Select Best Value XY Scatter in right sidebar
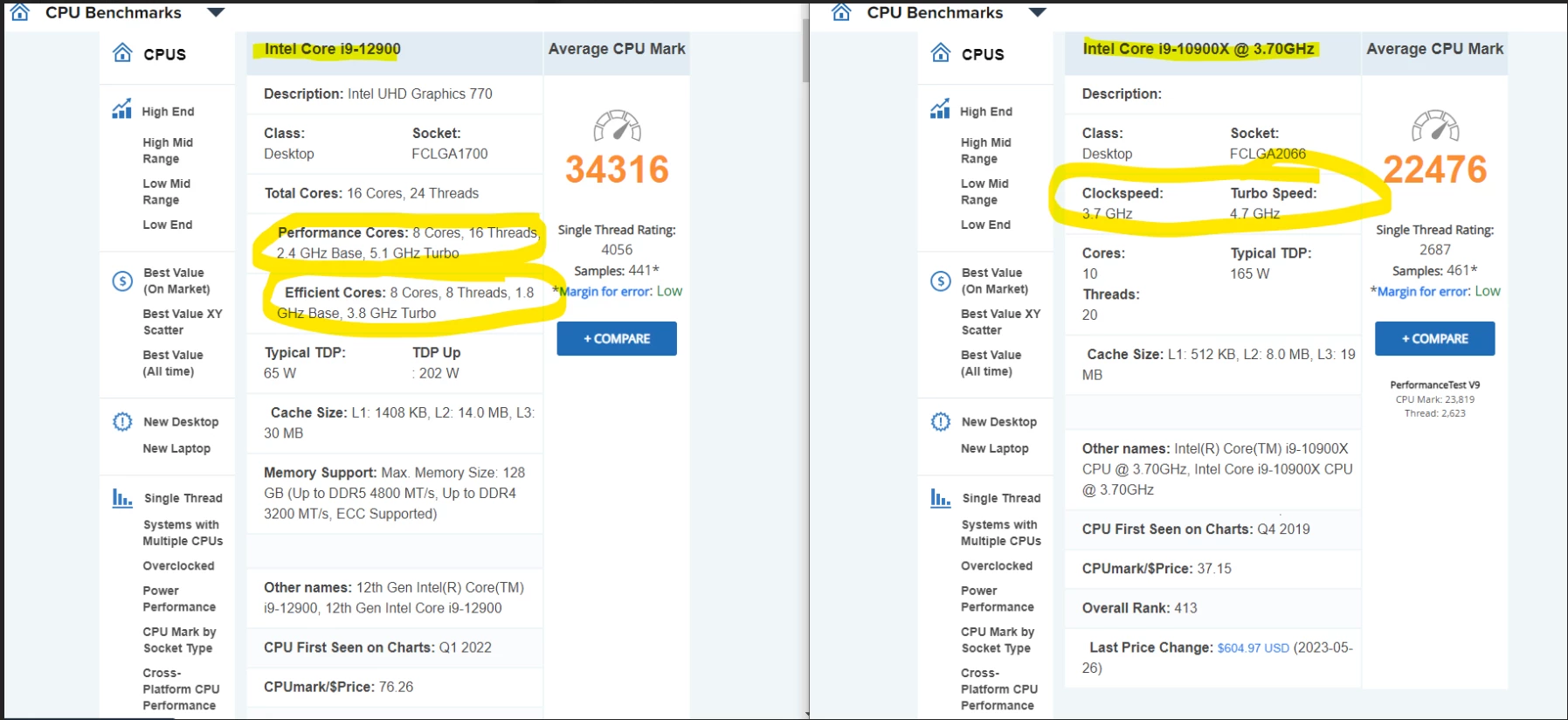Image resolution: width=1568 pixels, height=720 pixels. 1000,322
